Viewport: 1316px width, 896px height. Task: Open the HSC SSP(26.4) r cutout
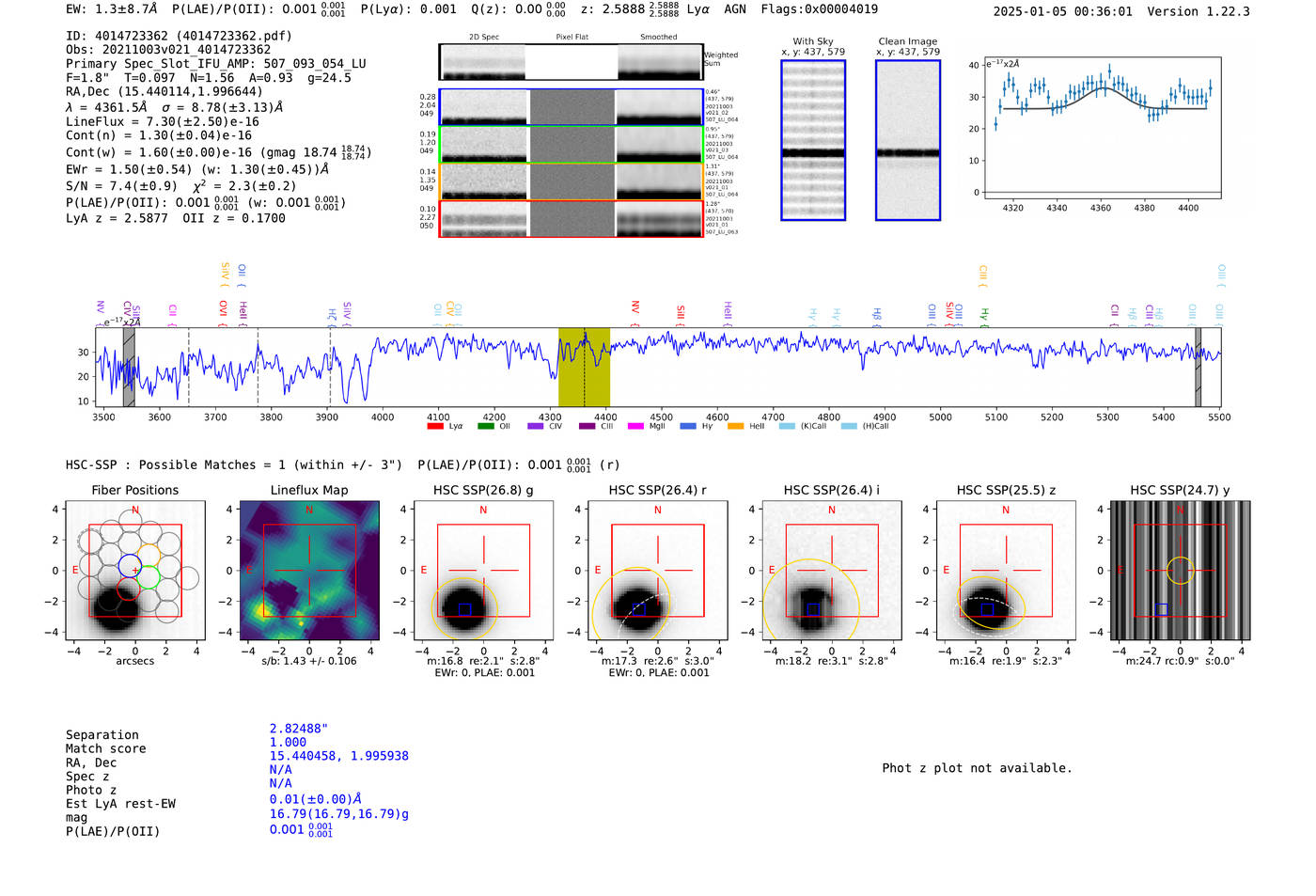[x=657, y=570]
